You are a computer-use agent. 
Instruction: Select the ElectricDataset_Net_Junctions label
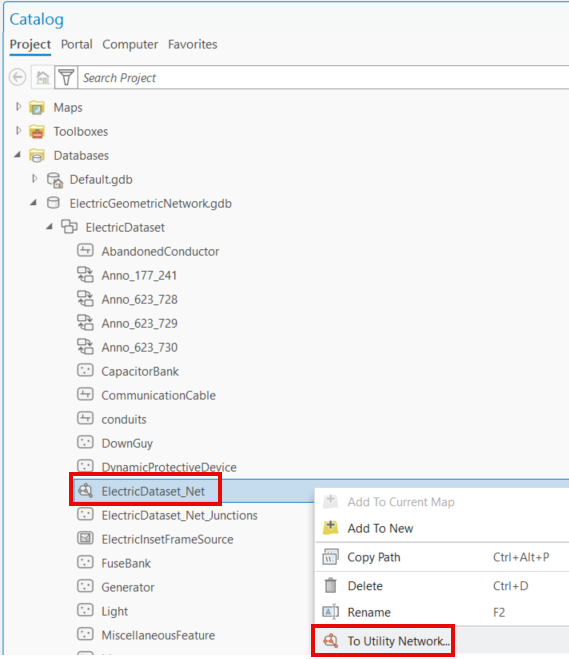(x=179, y=515)
